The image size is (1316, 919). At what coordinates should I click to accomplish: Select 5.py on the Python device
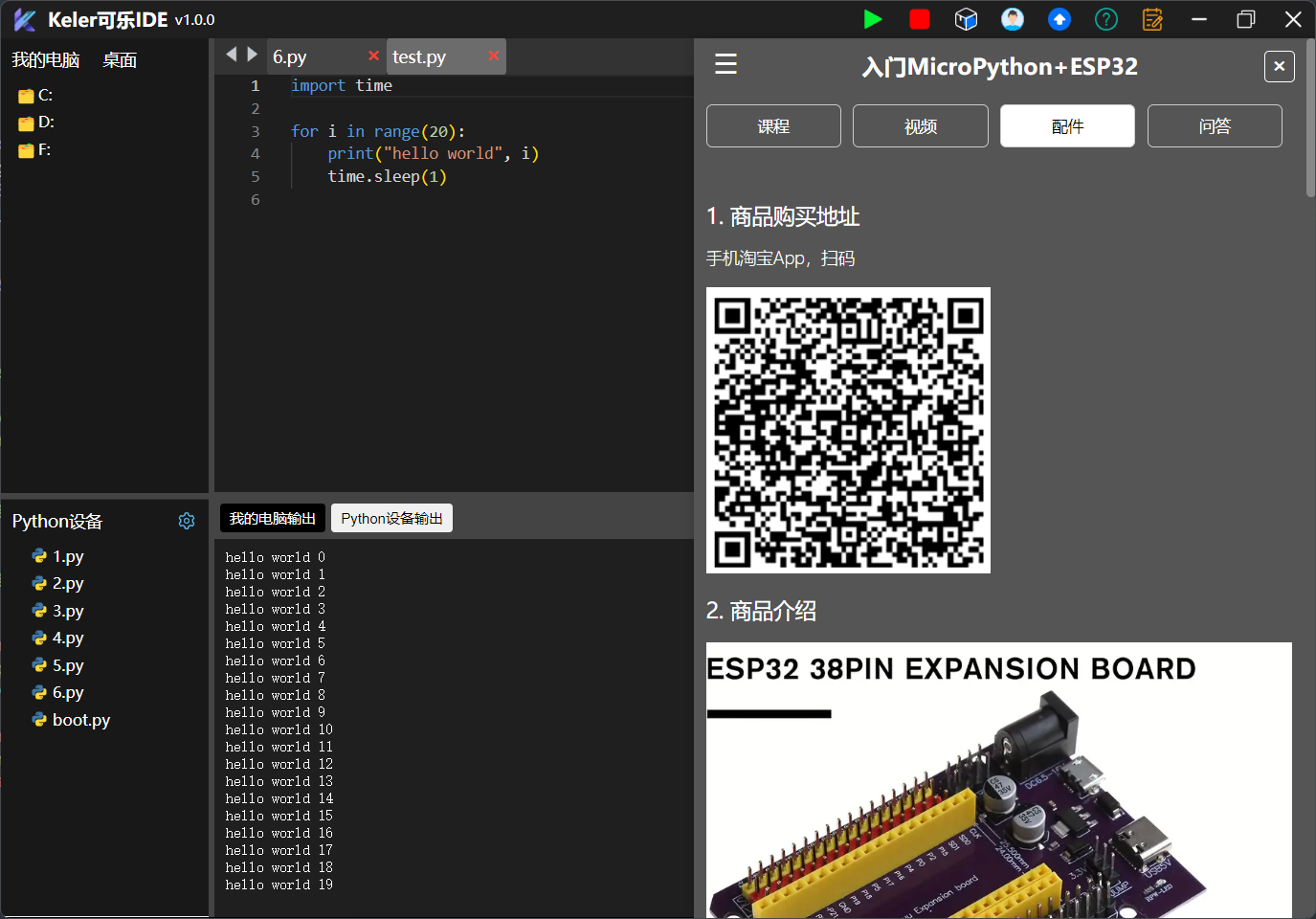(58, 665)
